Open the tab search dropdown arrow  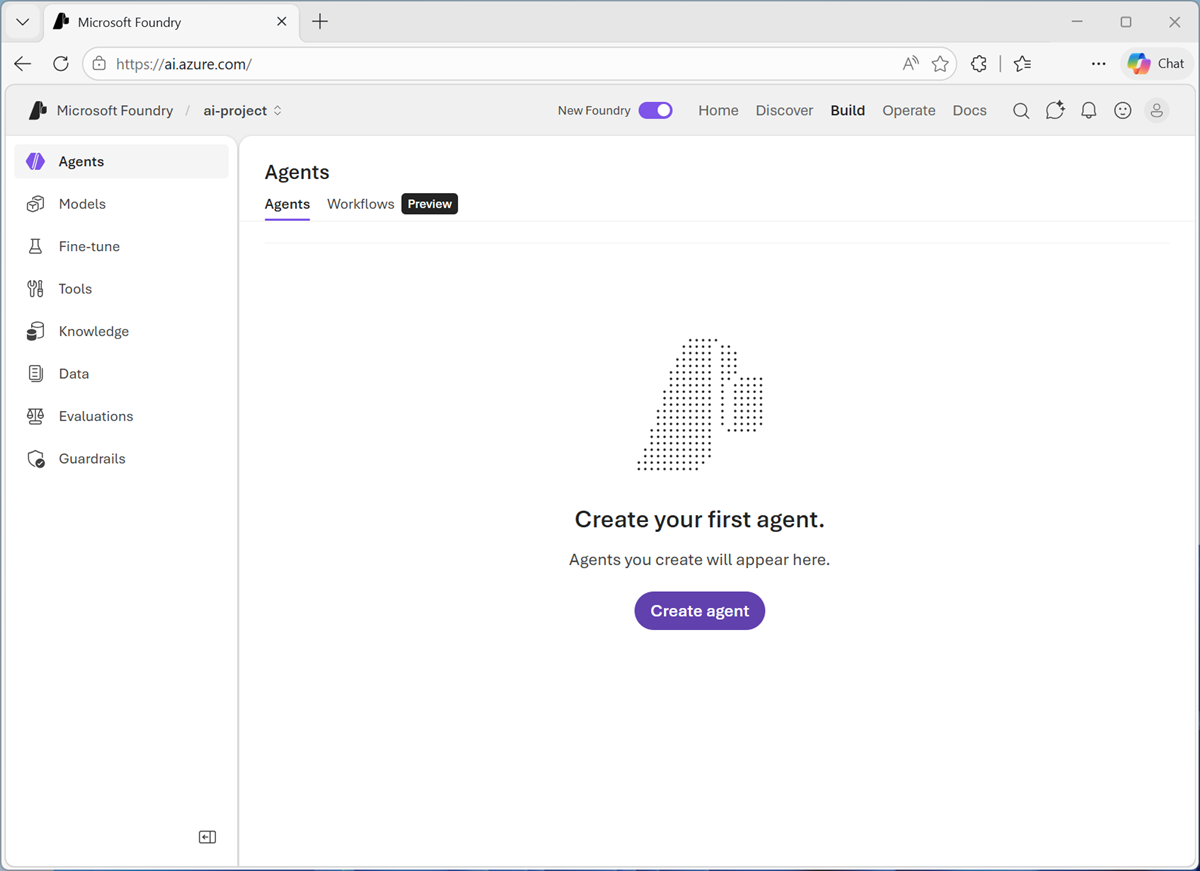click(23, 22)
